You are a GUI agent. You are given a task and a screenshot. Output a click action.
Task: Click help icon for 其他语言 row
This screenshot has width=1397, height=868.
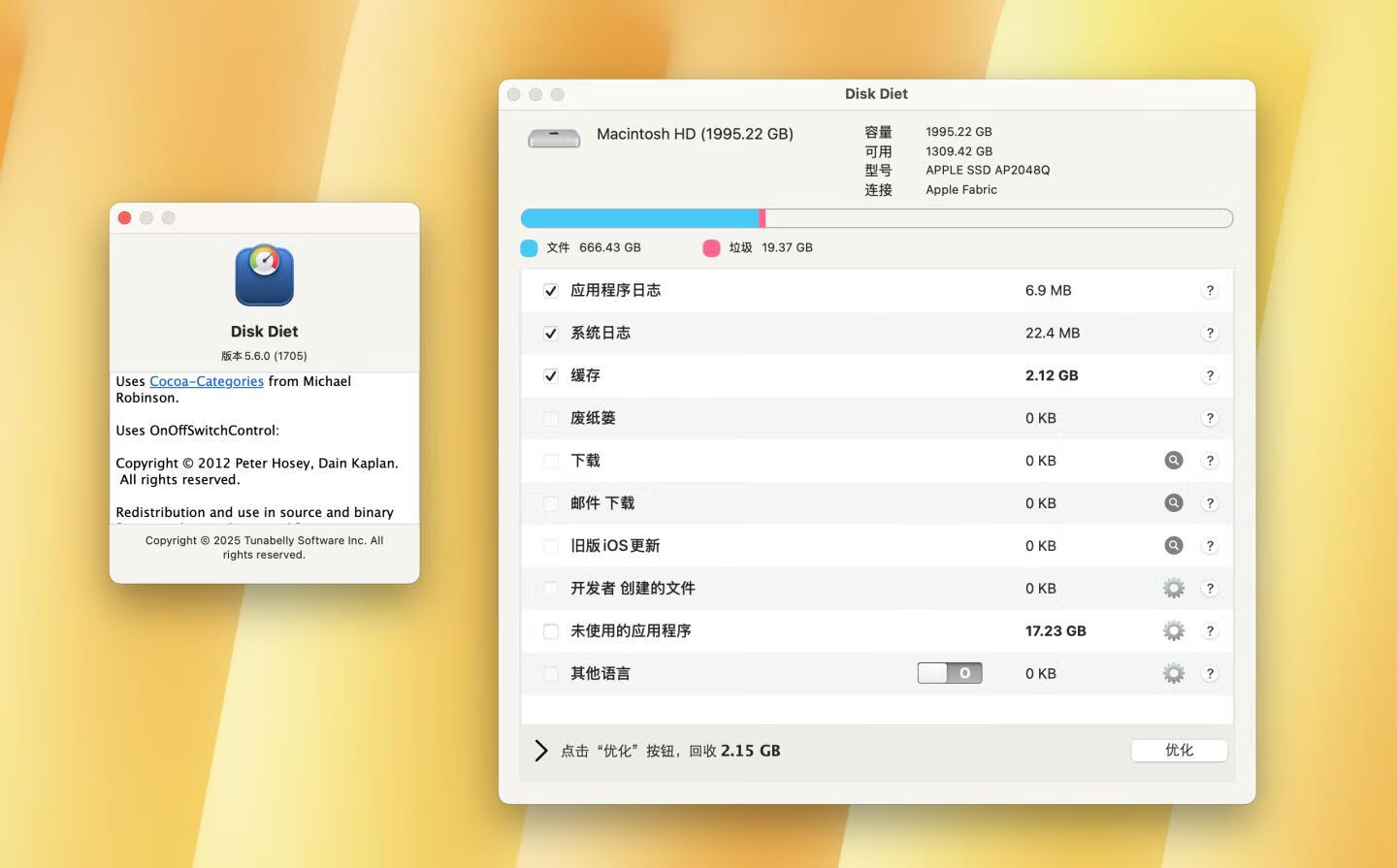1210,674
